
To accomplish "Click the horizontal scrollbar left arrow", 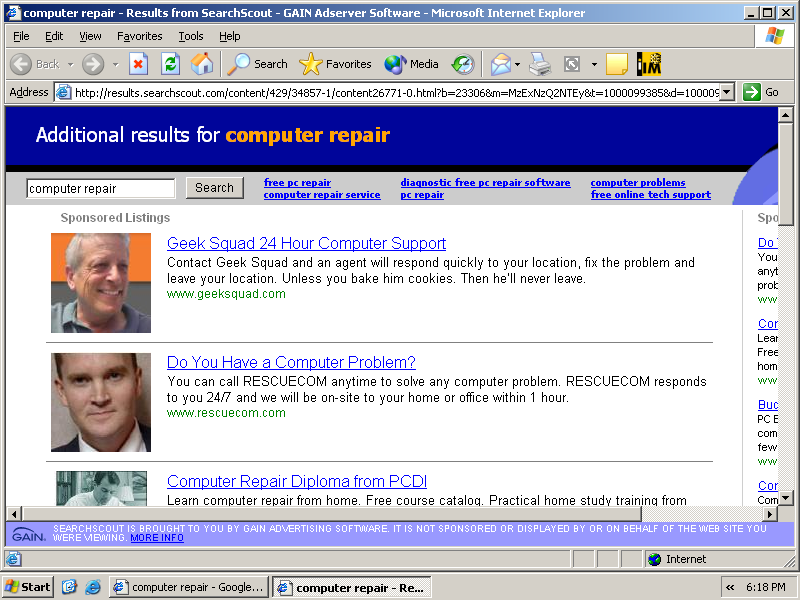I will (14, 514).
